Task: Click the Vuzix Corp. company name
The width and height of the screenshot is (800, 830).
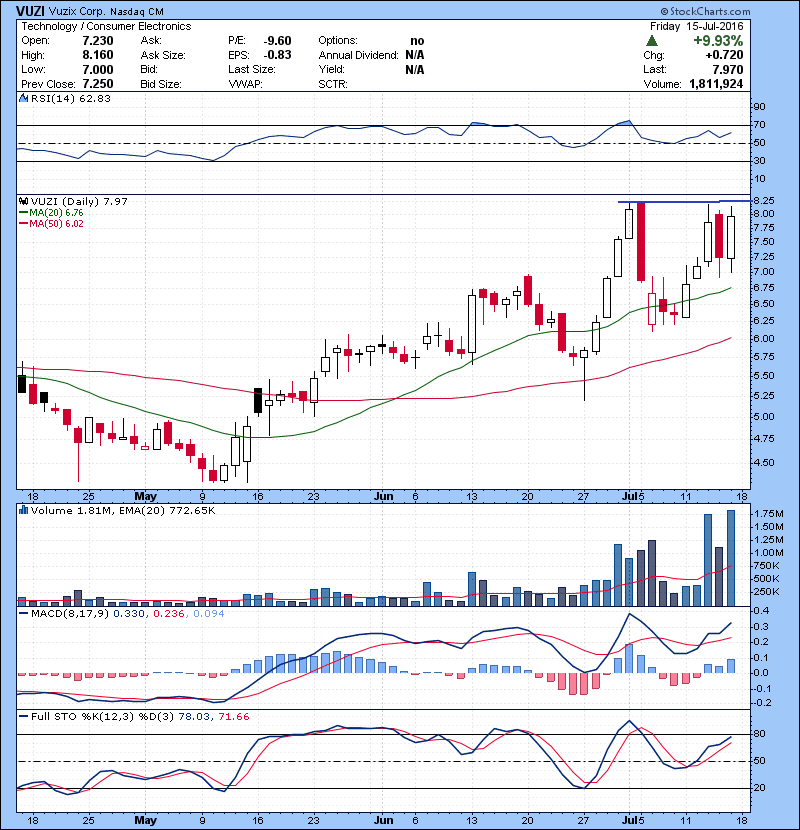Action: pos(79,12)
